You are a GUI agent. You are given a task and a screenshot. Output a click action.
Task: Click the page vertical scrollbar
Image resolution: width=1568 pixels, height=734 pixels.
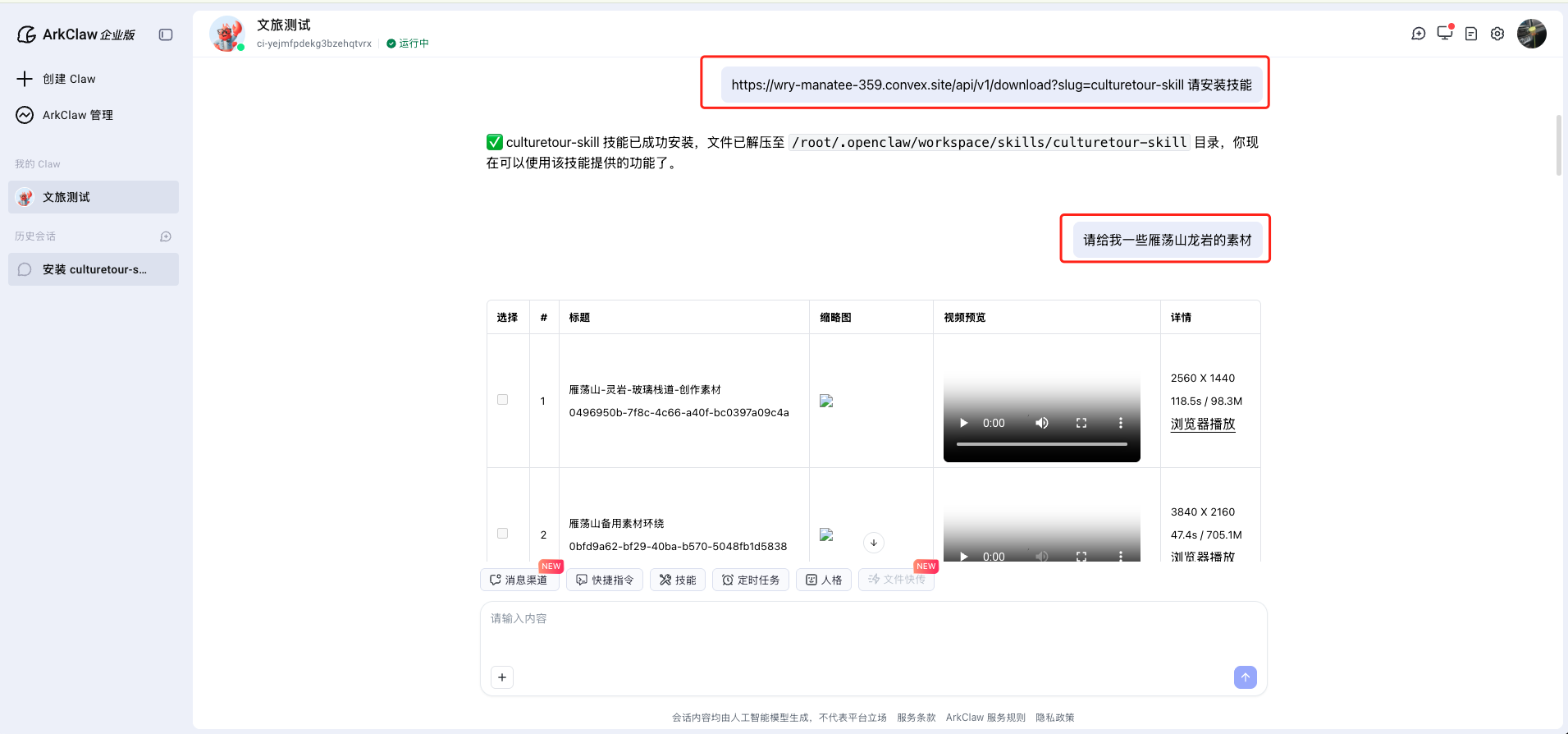pyautogui.click(x=1559, y=145)
